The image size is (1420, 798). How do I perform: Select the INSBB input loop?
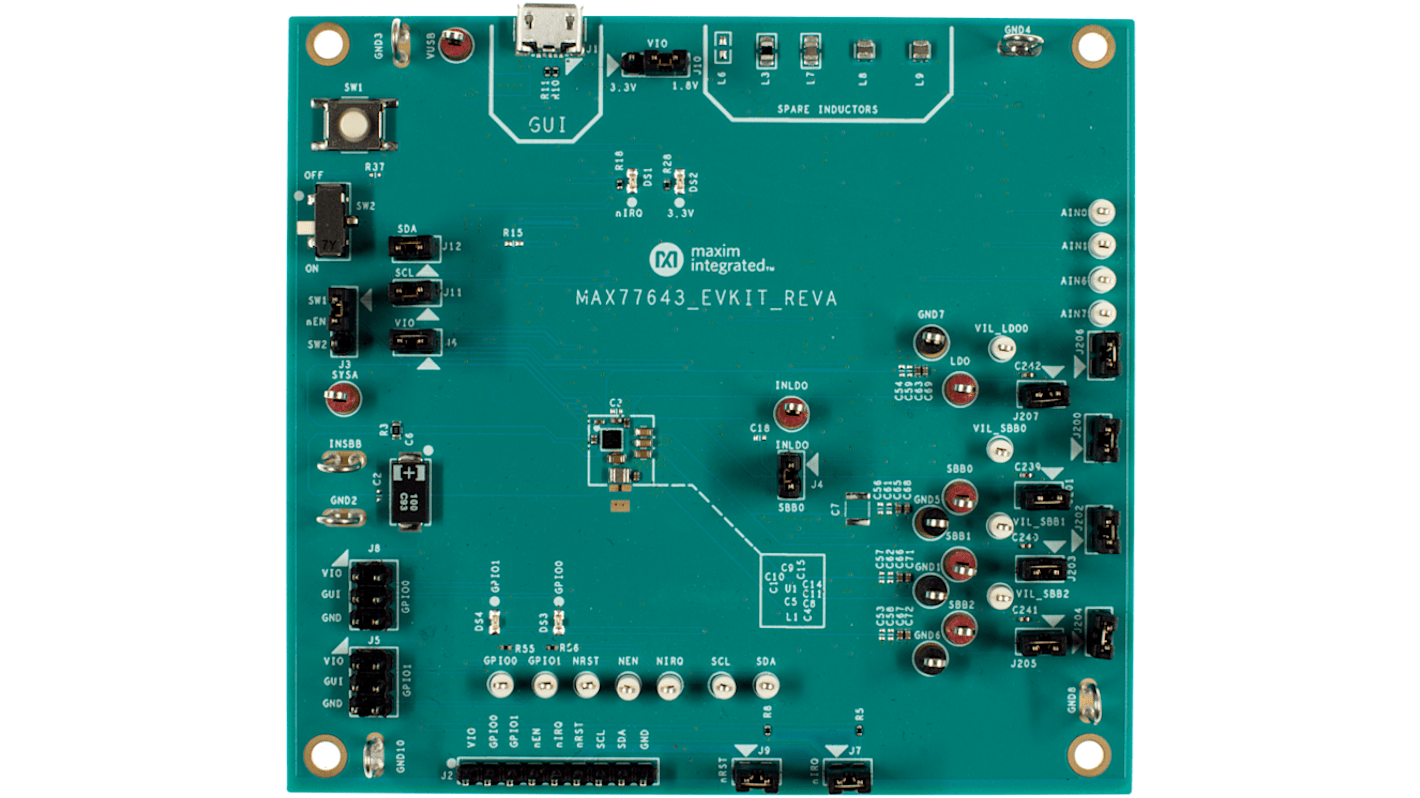(x=342, y=461)
